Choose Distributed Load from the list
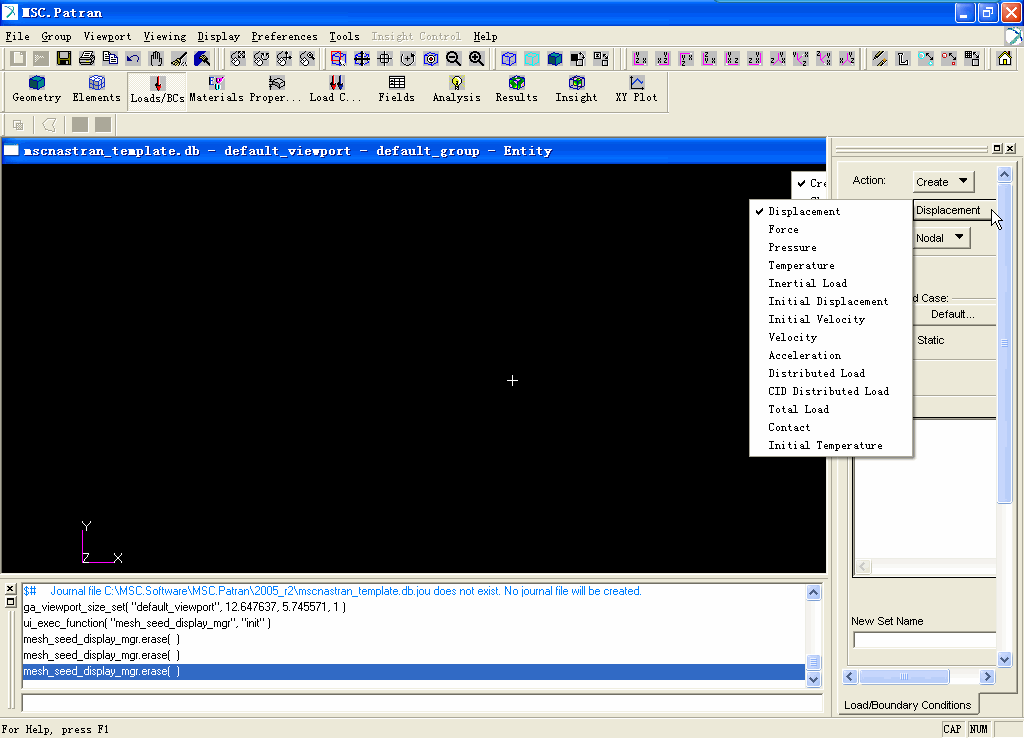 point(830,374)
